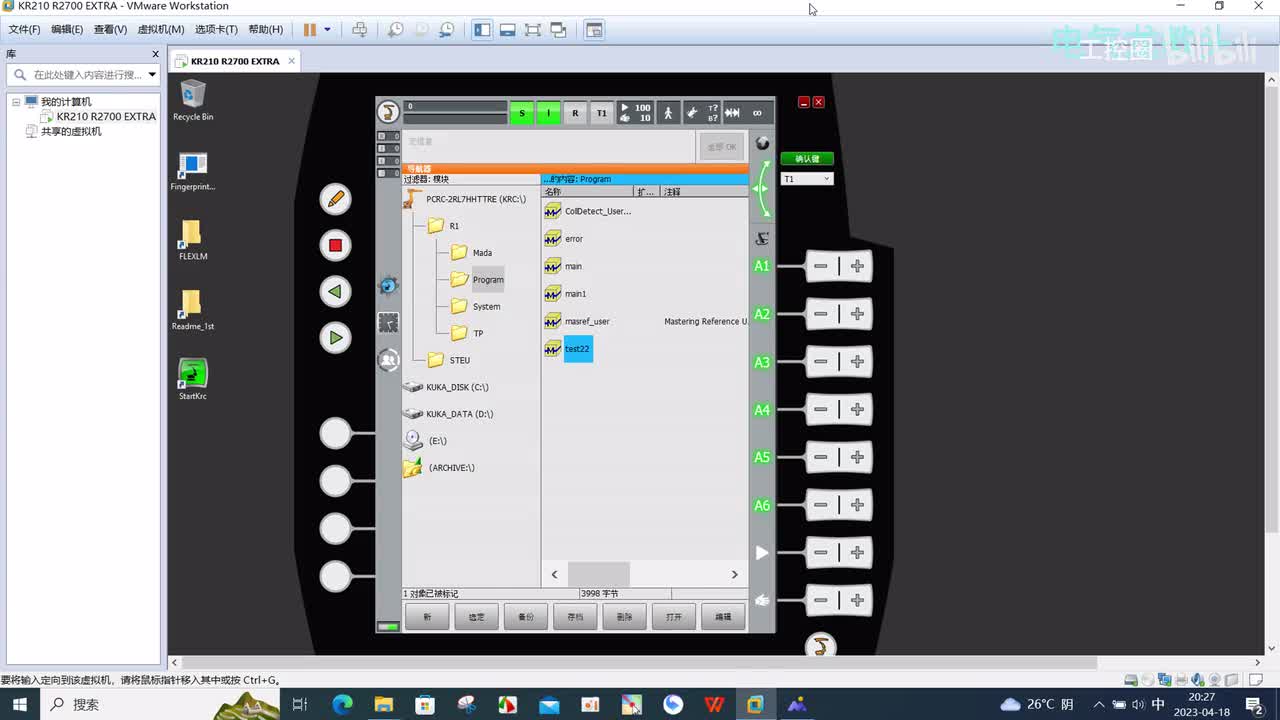Image resolution: width=1280 pixels, height=720 pixels.
Task: Open the 虚拟机(M) menu
Action: (x=160, y=30)
